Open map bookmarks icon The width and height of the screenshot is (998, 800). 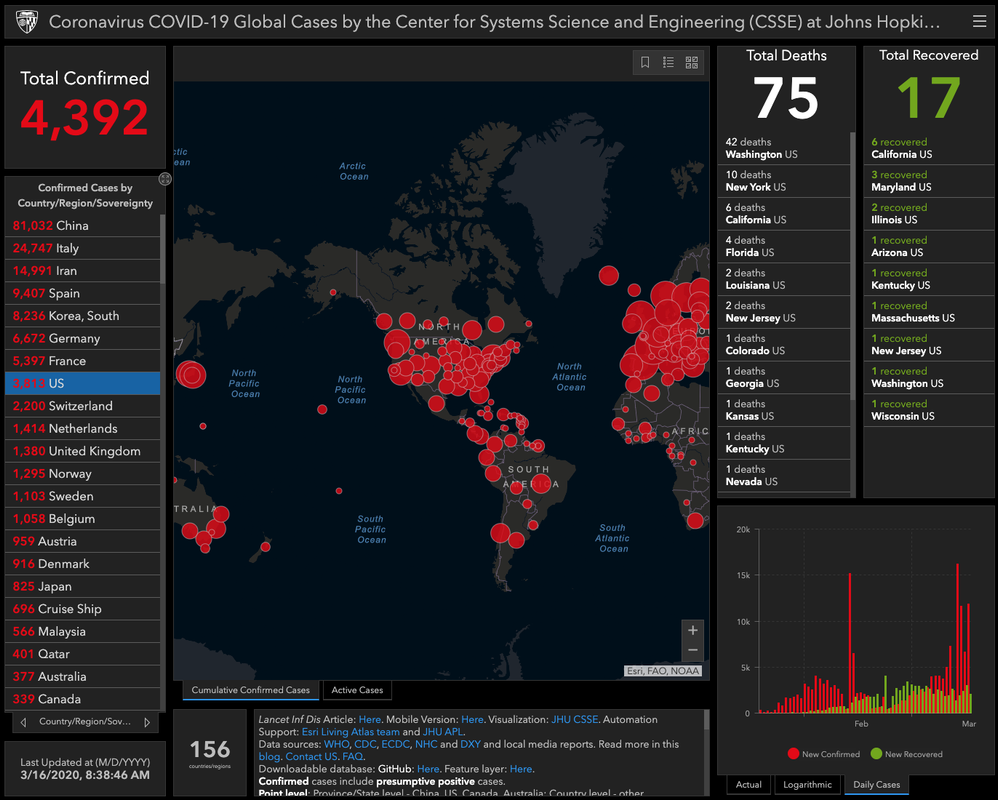coord(645,62)
